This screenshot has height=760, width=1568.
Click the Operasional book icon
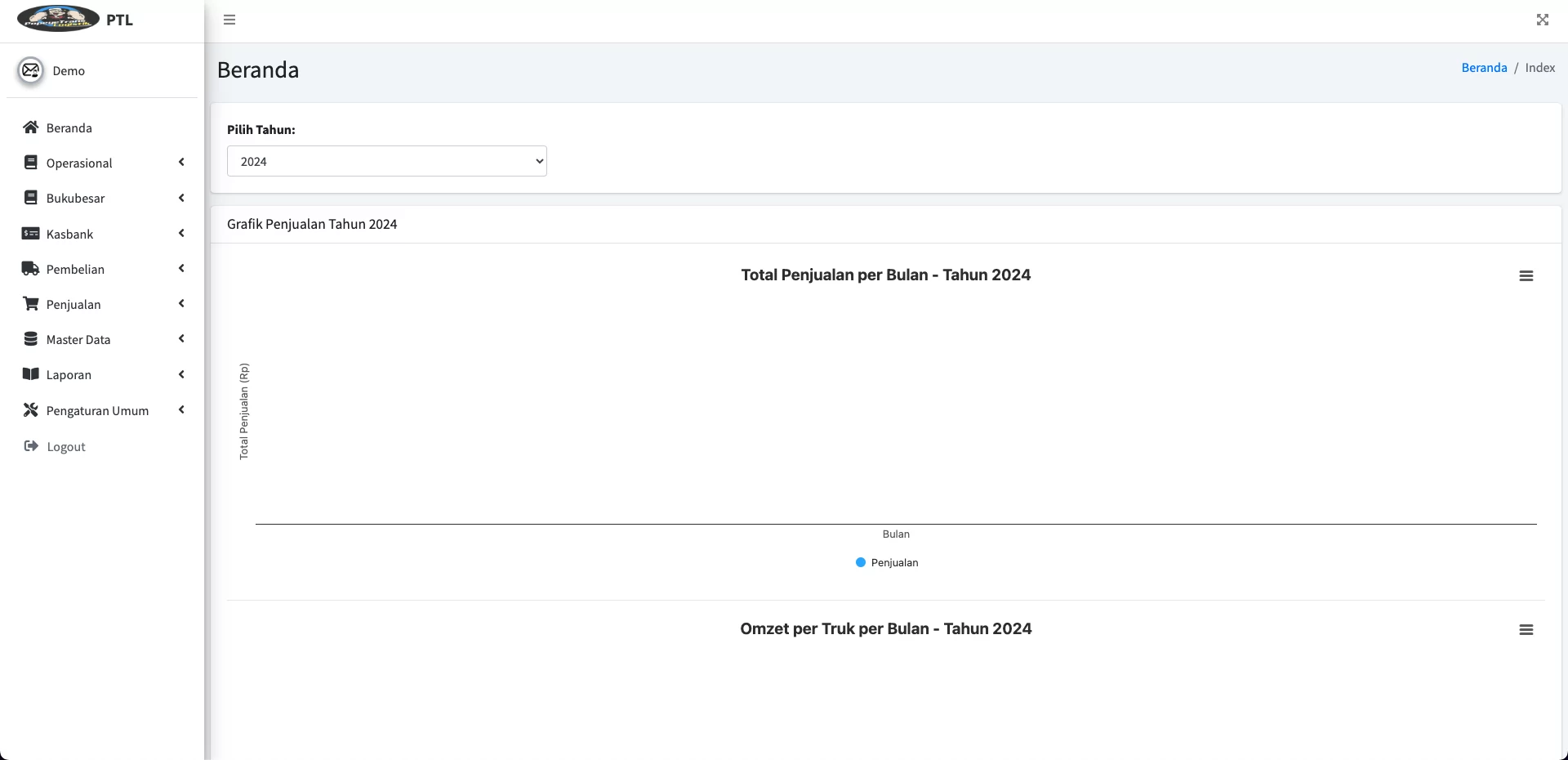pyautogui.click(x=31, y=163)
